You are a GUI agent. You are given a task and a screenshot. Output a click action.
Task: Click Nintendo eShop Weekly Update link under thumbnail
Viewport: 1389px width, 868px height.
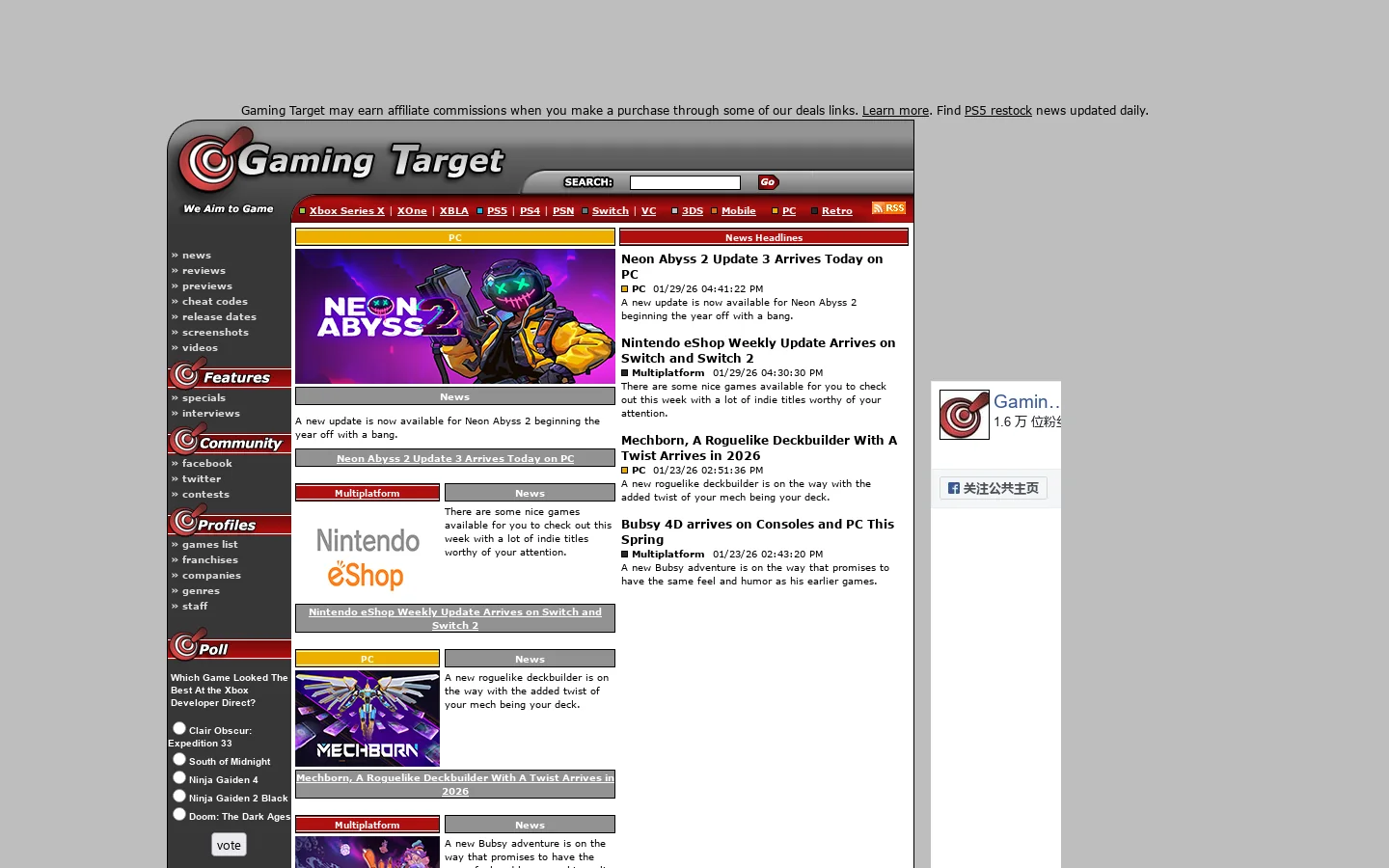[x=455, y=618]
